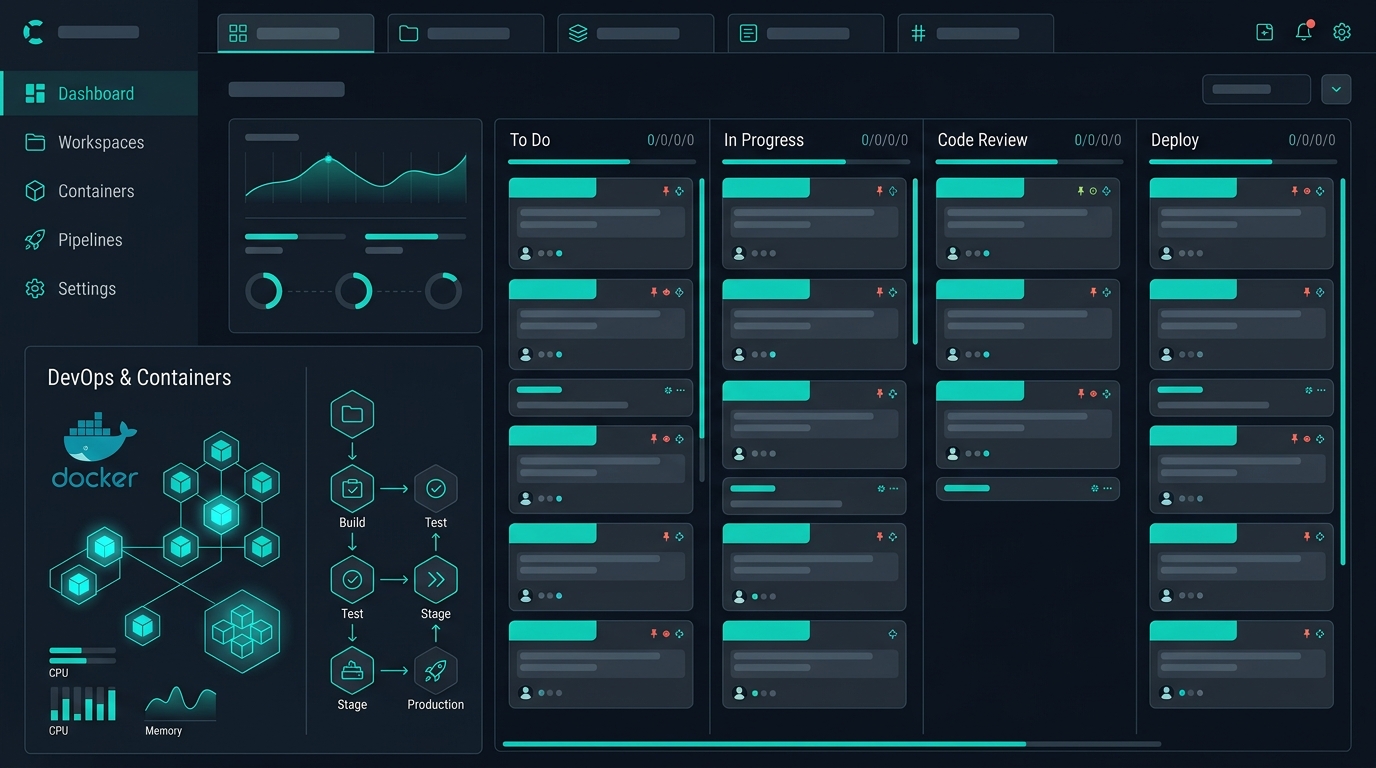Open the notification bell with red dot

tap(1304, 32)
